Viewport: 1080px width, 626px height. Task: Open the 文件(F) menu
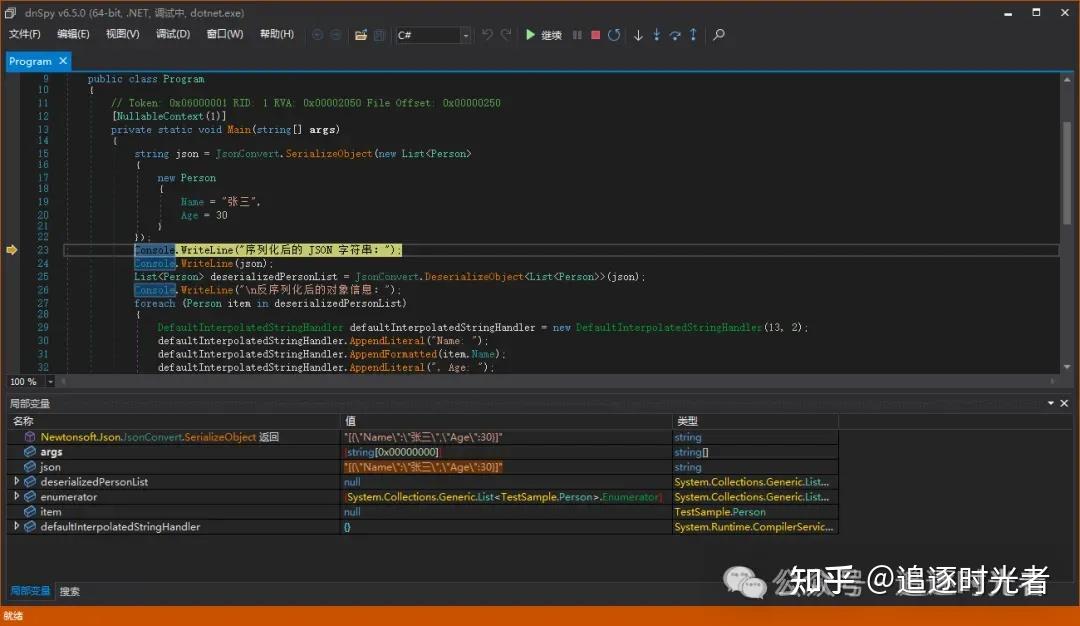pos(24,34)
